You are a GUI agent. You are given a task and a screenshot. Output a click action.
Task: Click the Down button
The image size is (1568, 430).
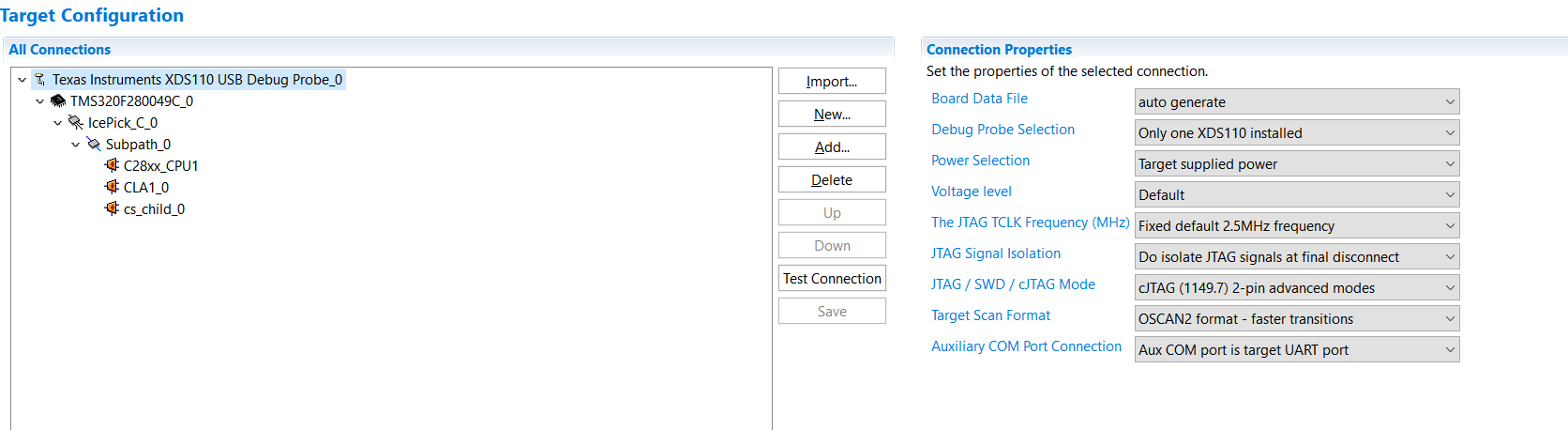point(832,246)
